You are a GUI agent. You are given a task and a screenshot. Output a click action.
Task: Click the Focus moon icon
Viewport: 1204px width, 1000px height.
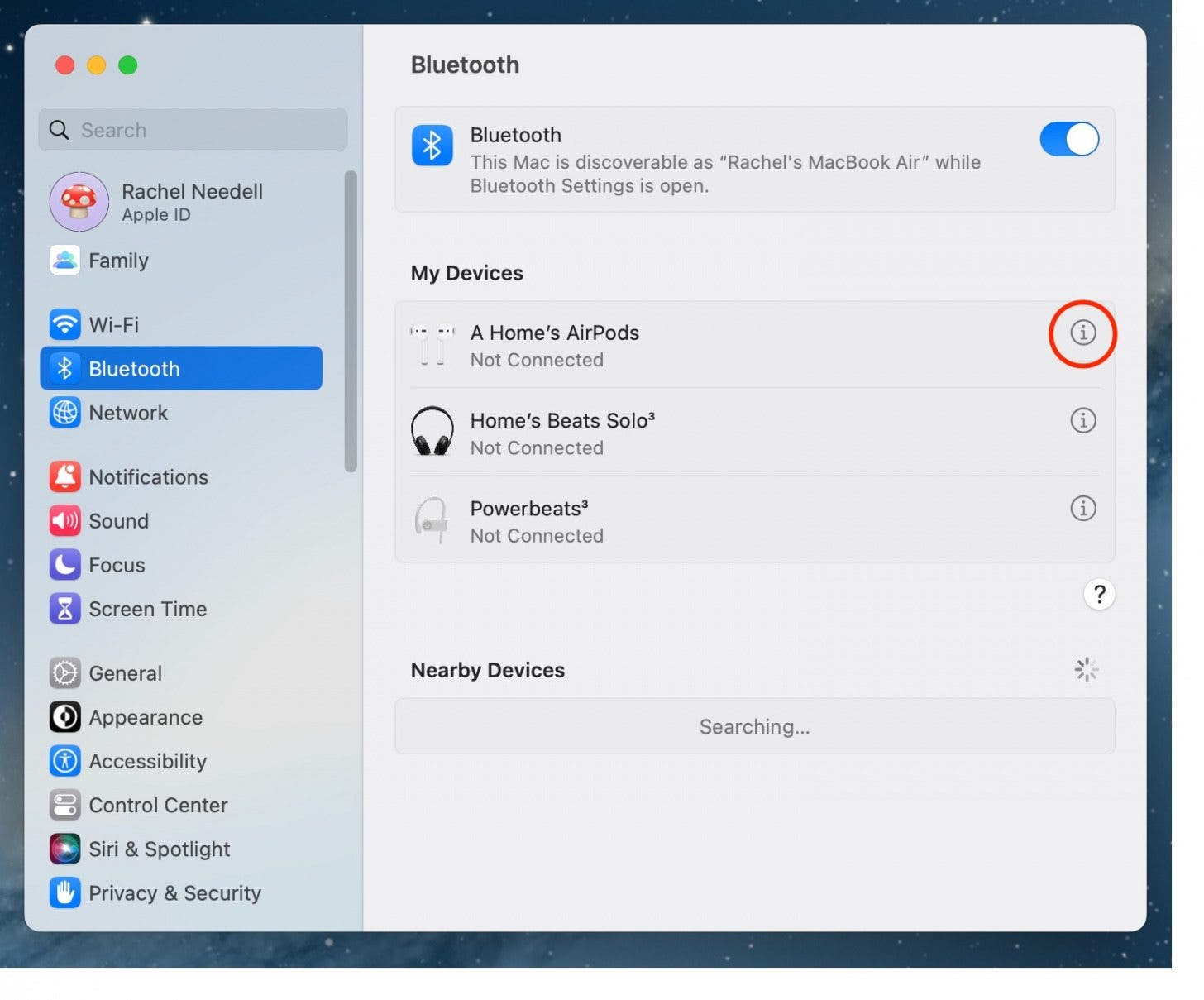[x=64, y=565]
